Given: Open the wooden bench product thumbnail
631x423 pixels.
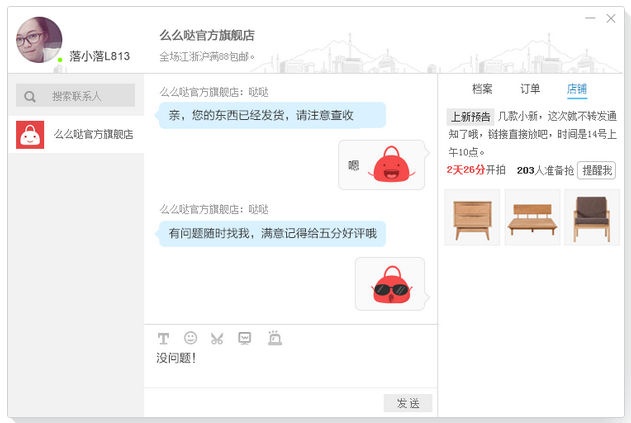Looking at the screenshot, I should (532, 217).
